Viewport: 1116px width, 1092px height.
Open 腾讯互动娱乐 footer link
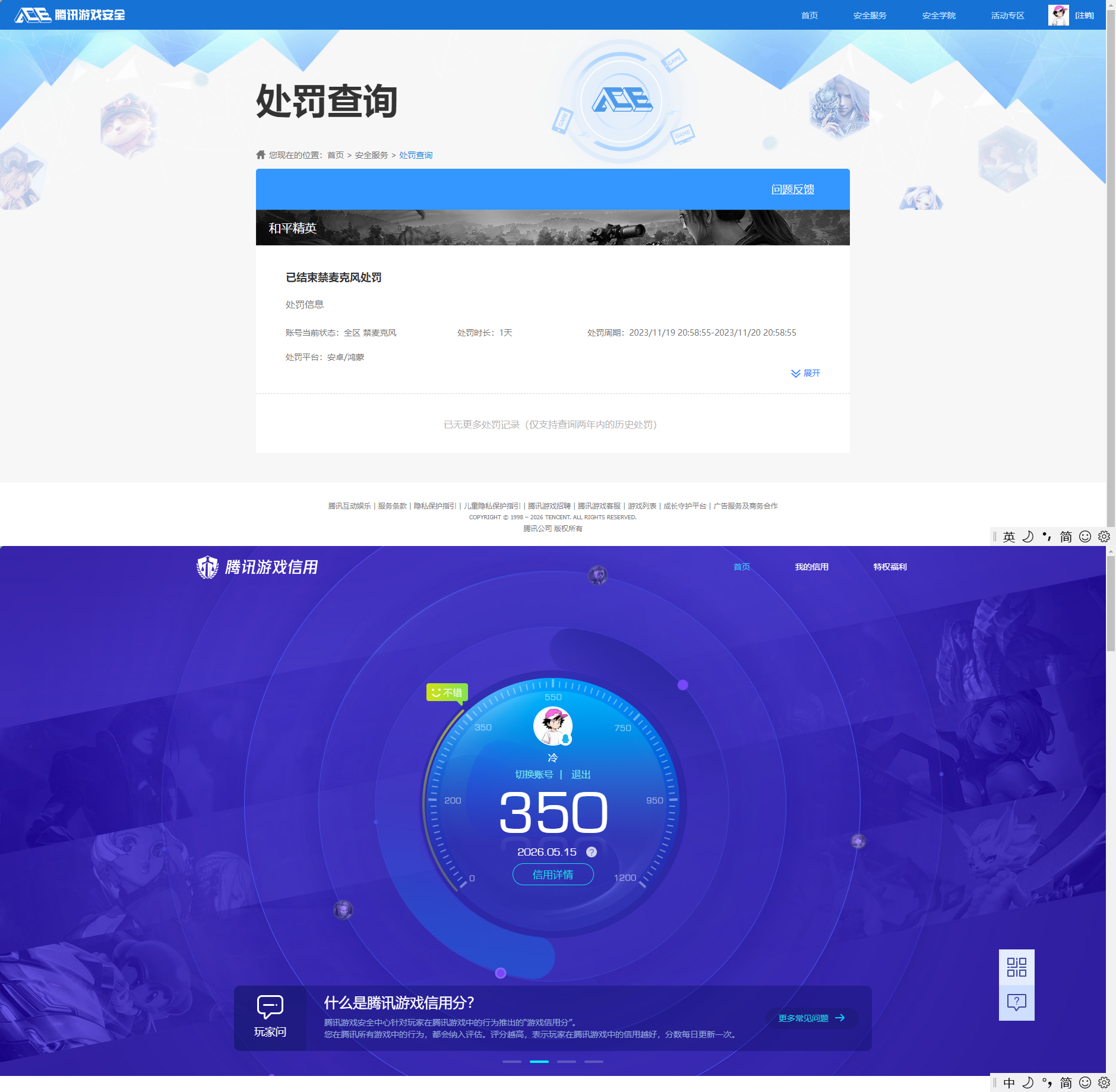[x=350, y=506]
